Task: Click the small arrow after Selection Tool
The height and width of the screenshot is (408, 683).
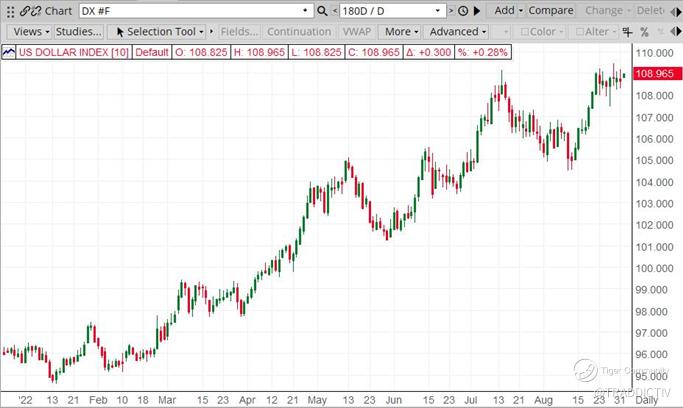Action: coord(212,31)
